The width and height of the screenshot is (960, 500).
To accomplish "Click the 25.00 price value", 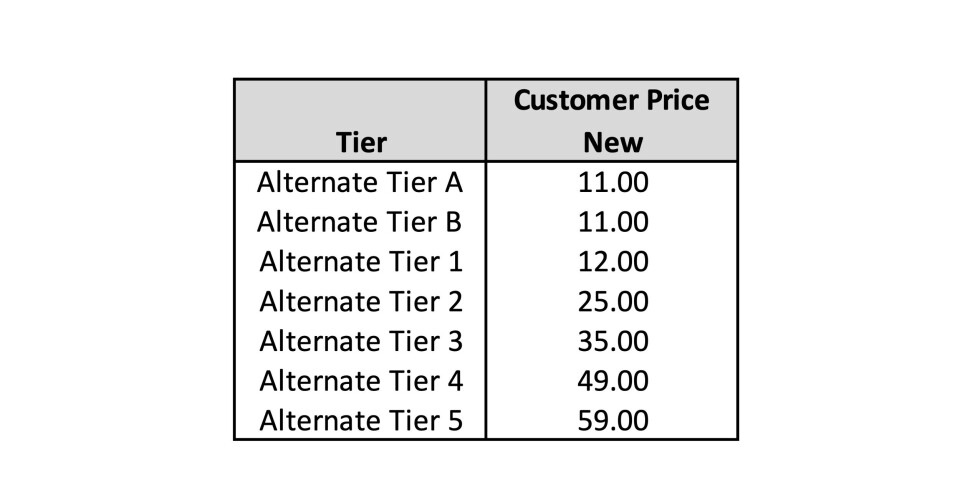I will (x=613, y=302).
